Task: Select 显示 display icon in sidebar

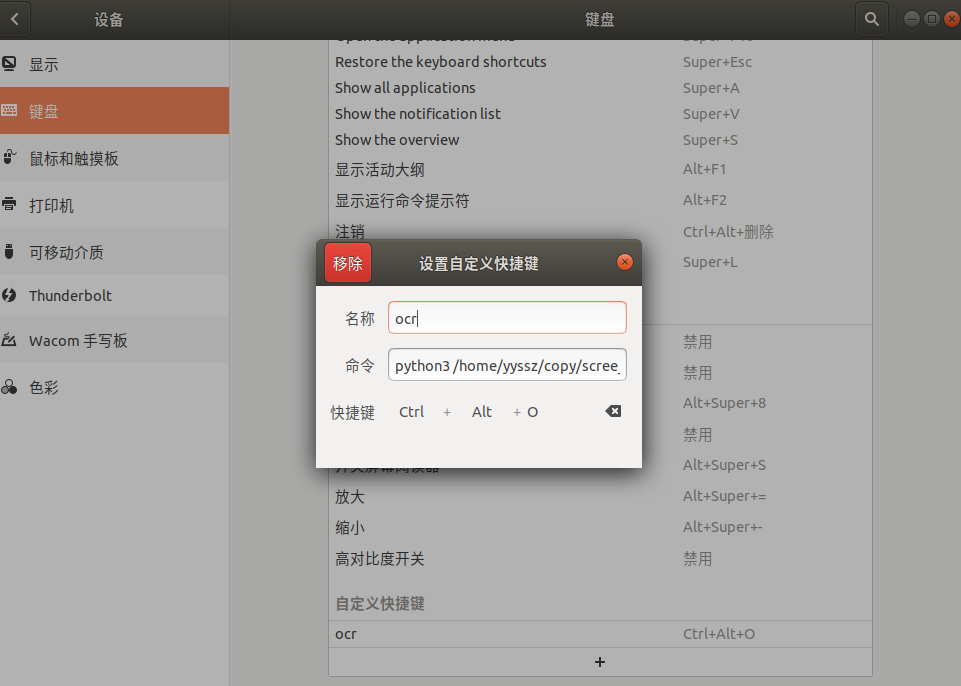Action: pyautogui.click(x=10, y=64)
